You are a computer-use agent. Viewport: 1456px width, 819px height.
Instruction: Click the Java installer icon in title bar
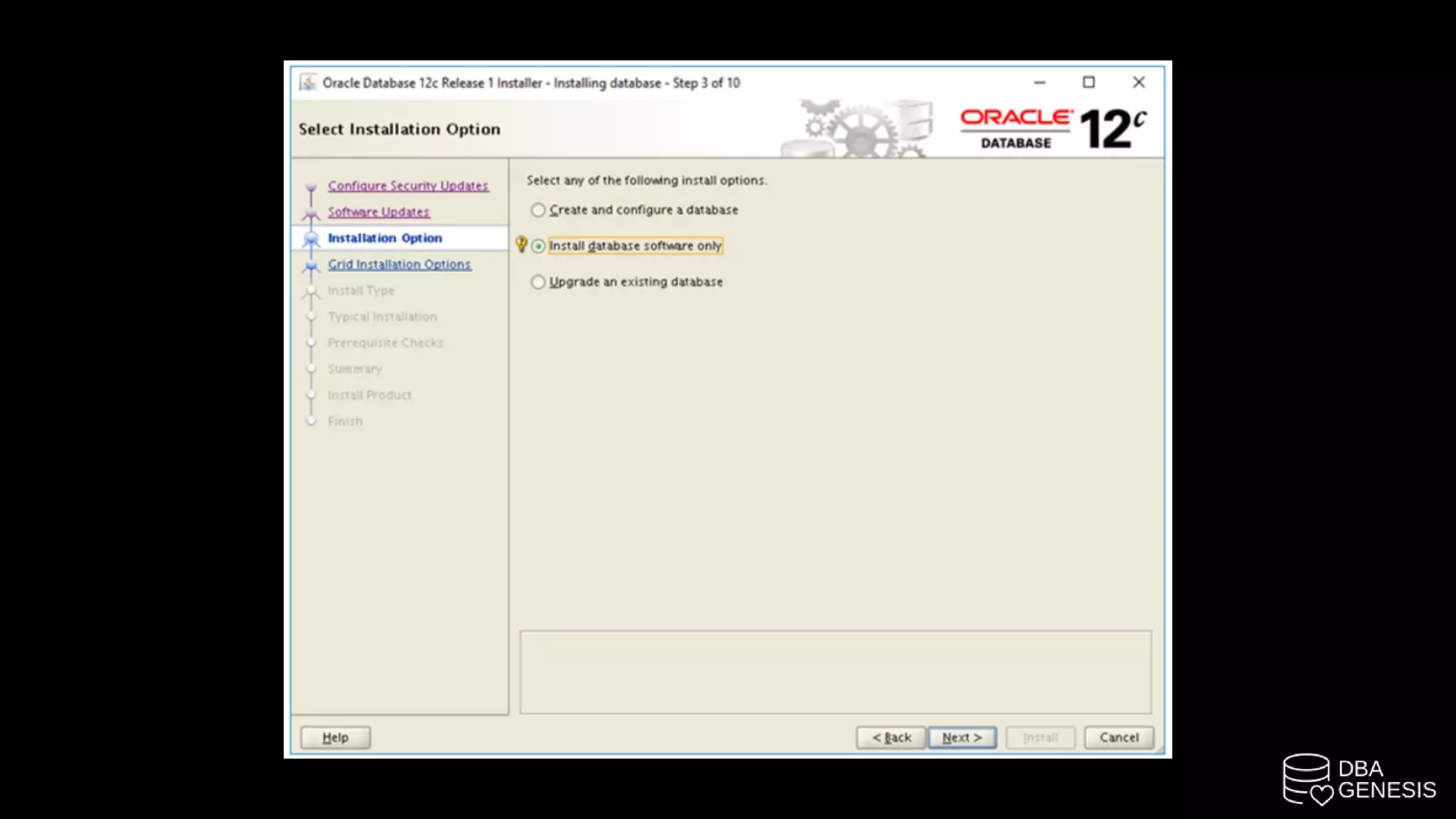point(307,82)
